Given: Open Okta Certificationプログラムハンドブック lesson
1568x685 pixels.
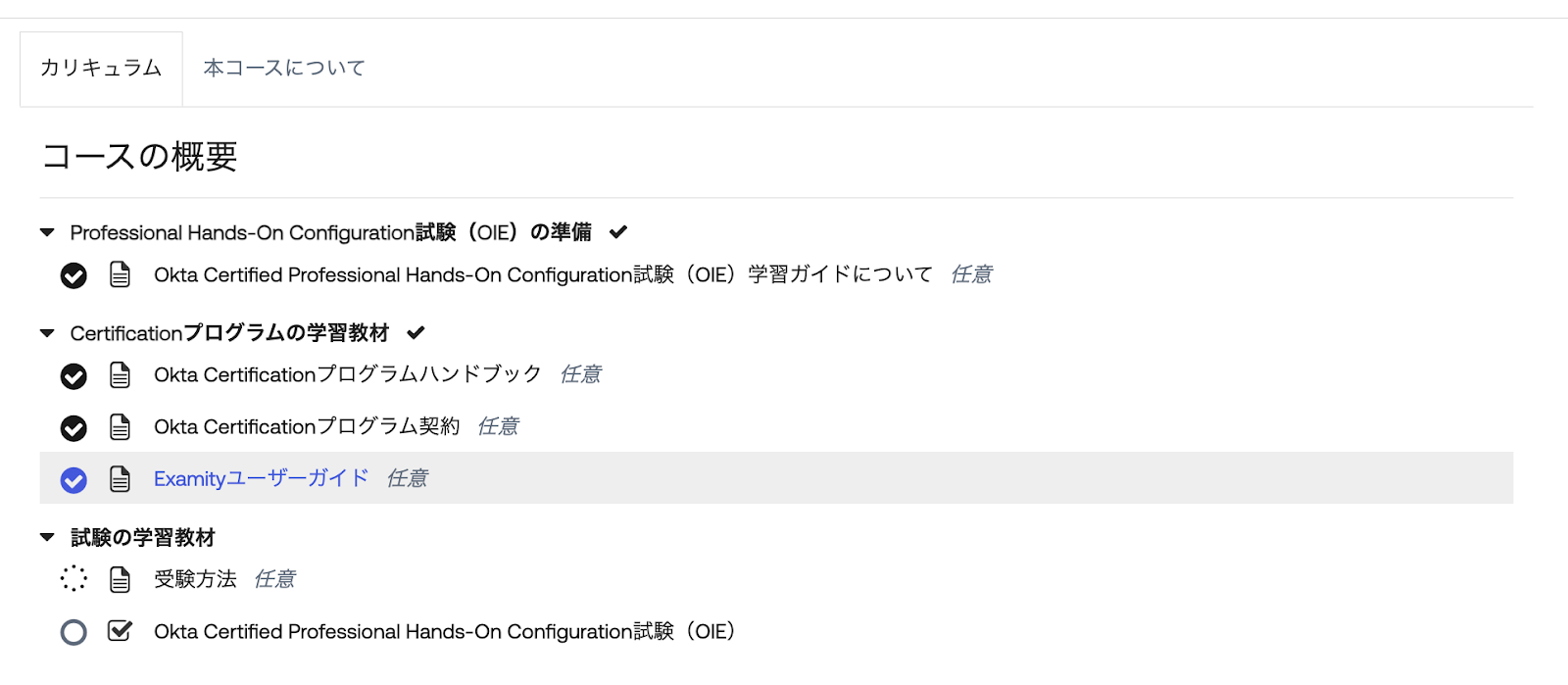Looking at the screenshot, I should click(347, 375).
